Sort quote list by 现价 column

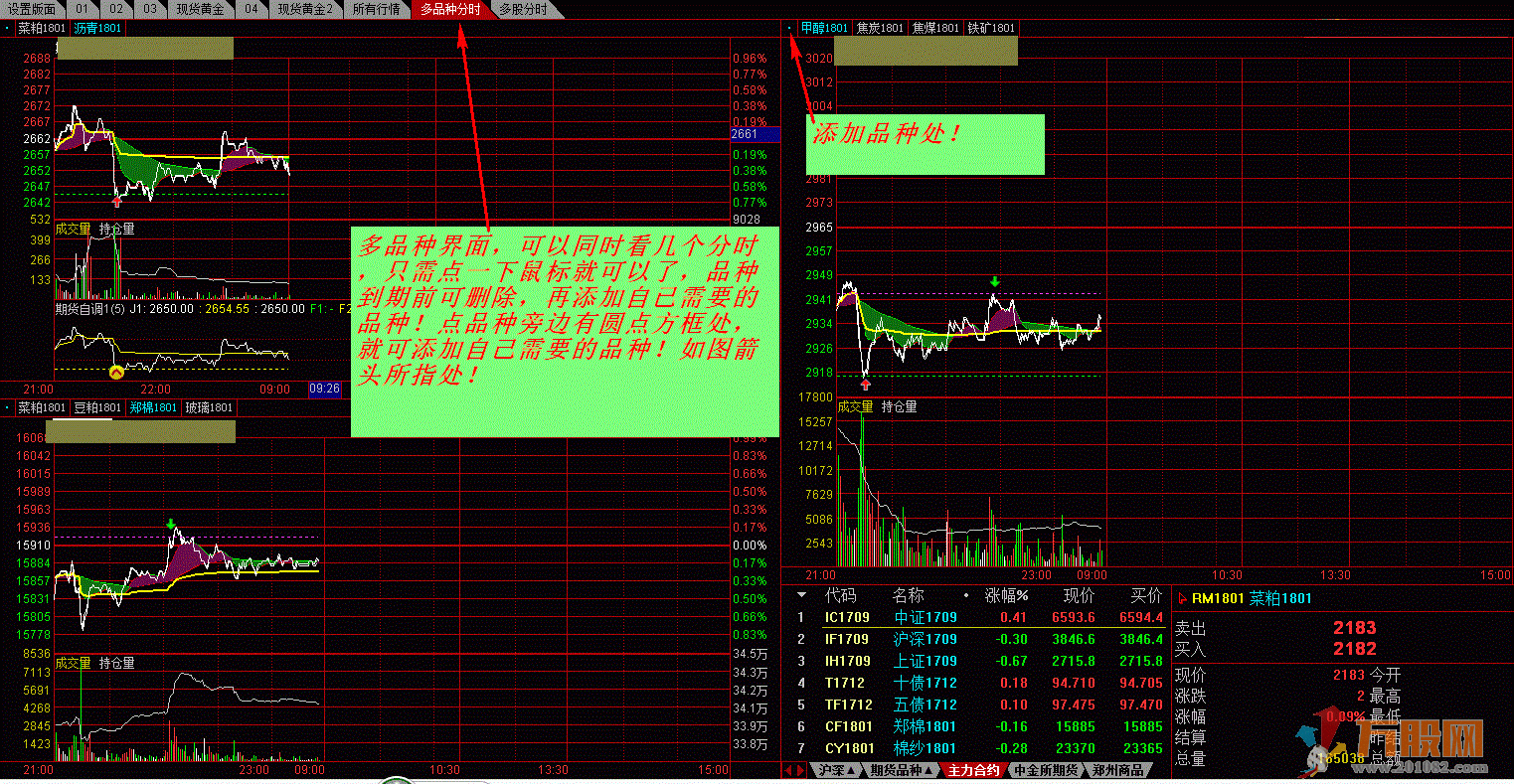tap(1079, 595)
